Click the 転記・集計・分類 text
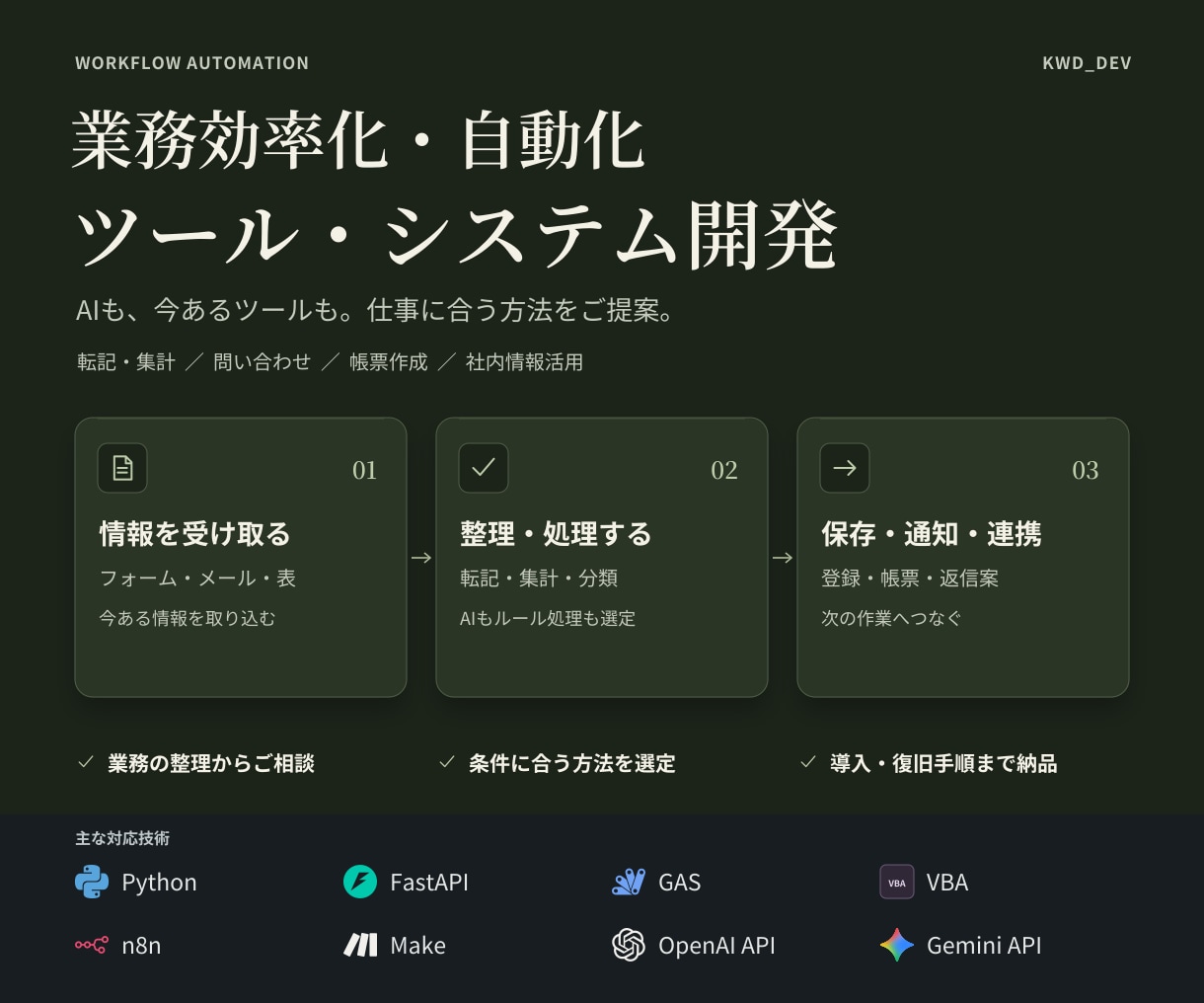 coord(539,579)
